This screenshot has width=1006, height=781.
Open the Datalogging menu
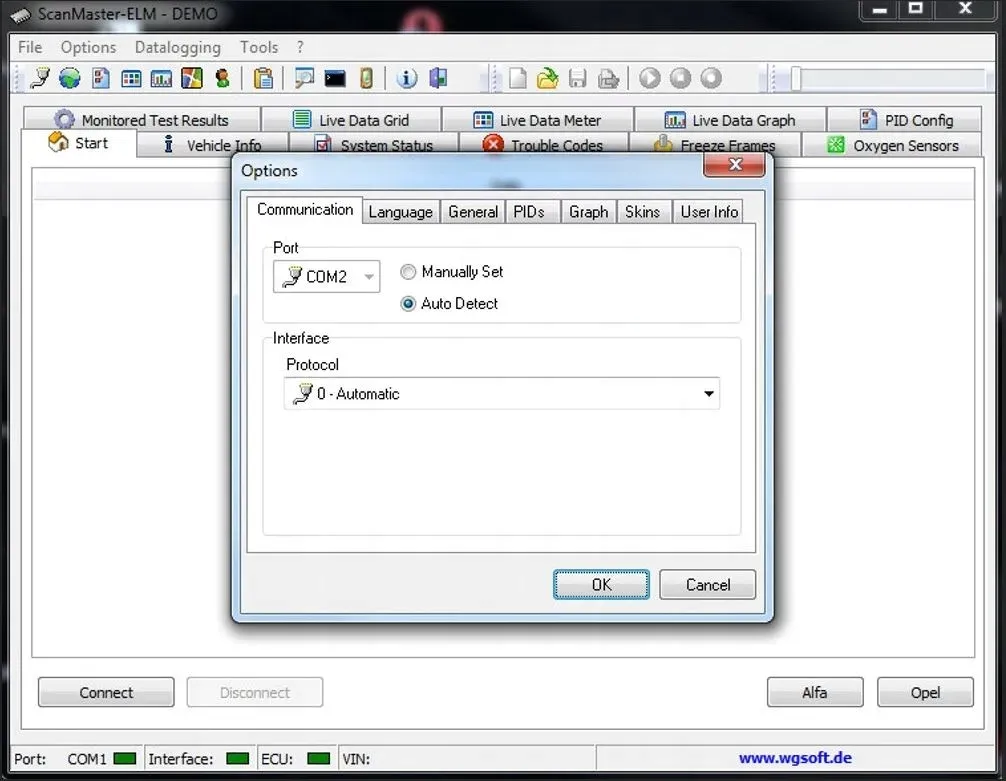[177, 47]
